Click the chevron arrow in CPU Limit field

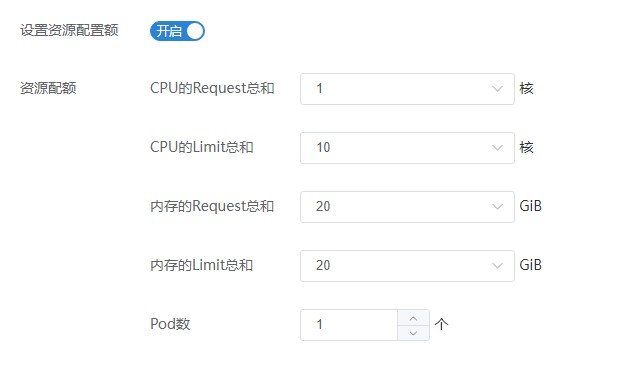click(497, 148)
